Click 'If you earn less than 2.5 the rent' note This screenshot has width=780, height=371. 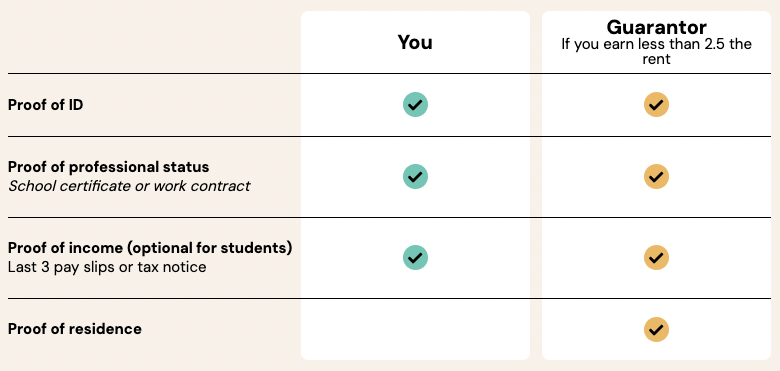pos(656,51)
